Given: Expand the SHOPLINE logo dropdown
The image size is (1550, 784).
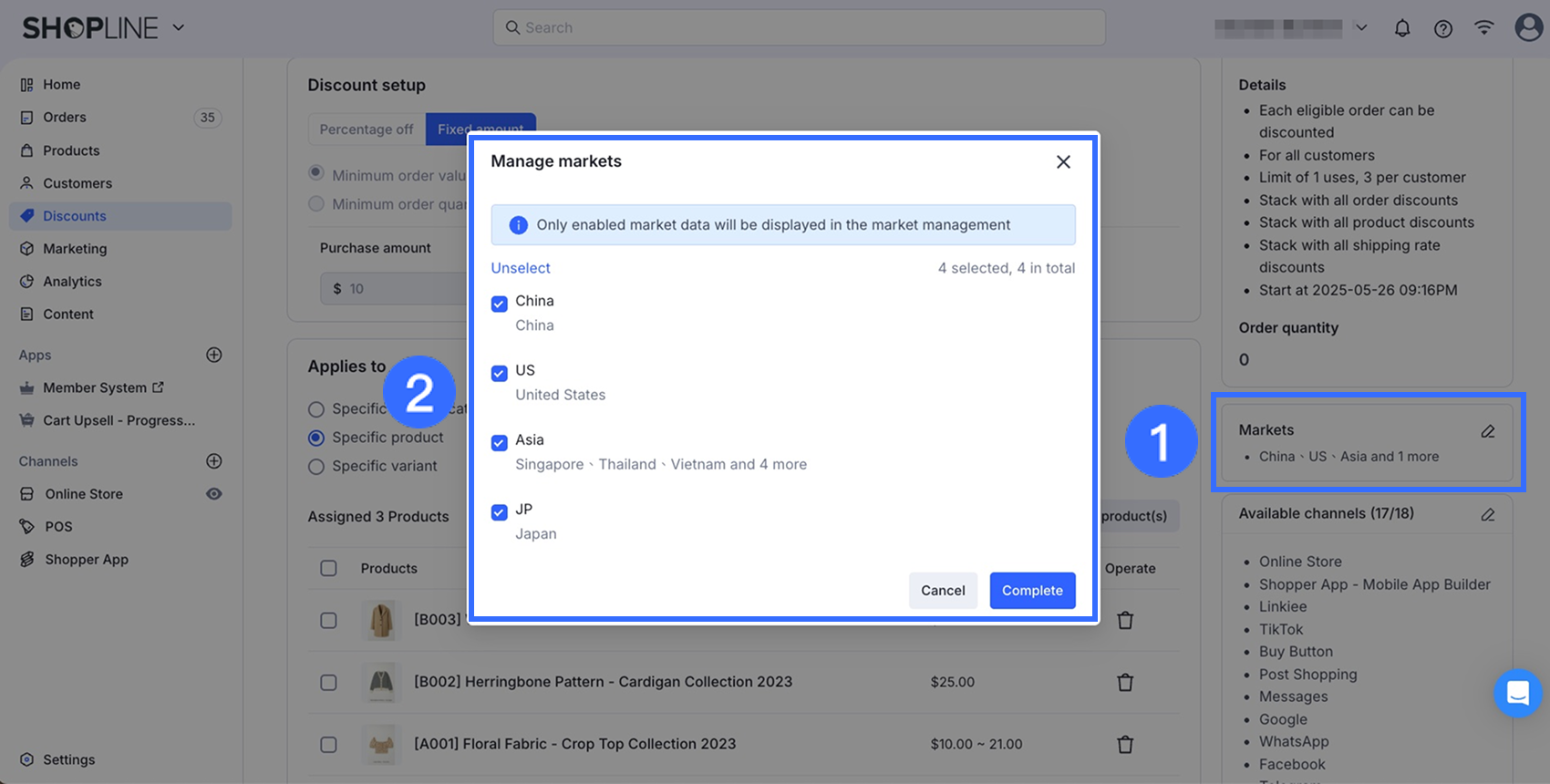Looking at the screenshot, I should 179,28.
